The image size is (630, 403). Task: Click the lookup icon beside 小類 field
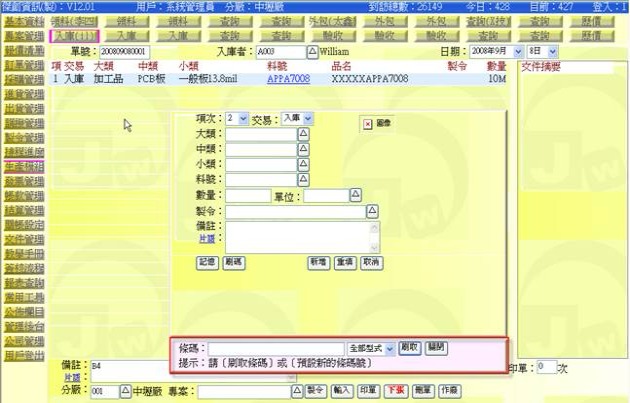304,164
